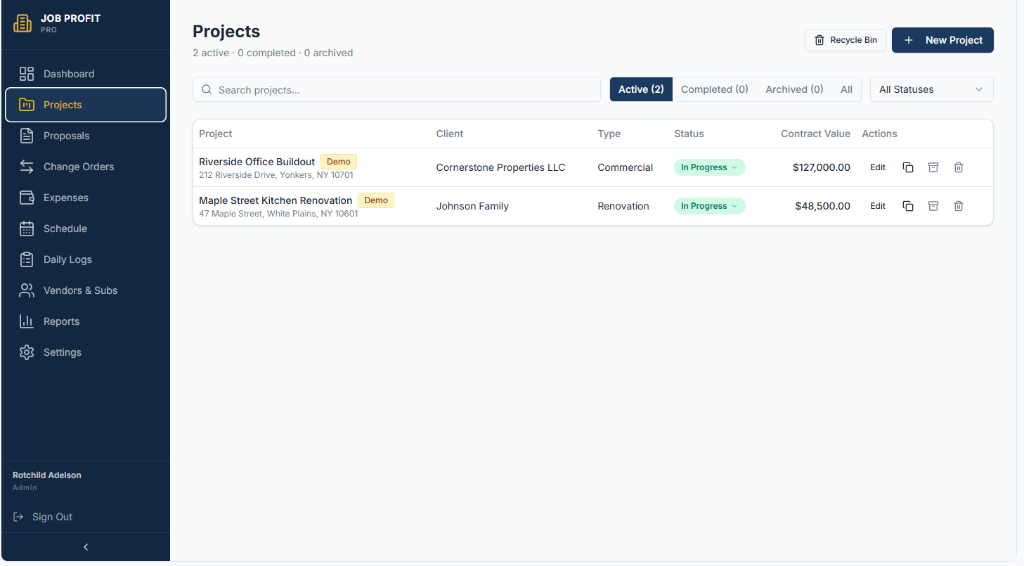Change Riverside Office Buildout In Progress status

[709, 167]
